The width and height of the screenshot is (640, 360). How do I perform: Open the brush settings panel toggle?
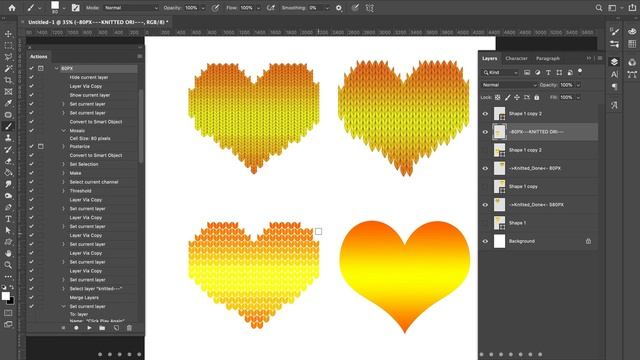76,8
